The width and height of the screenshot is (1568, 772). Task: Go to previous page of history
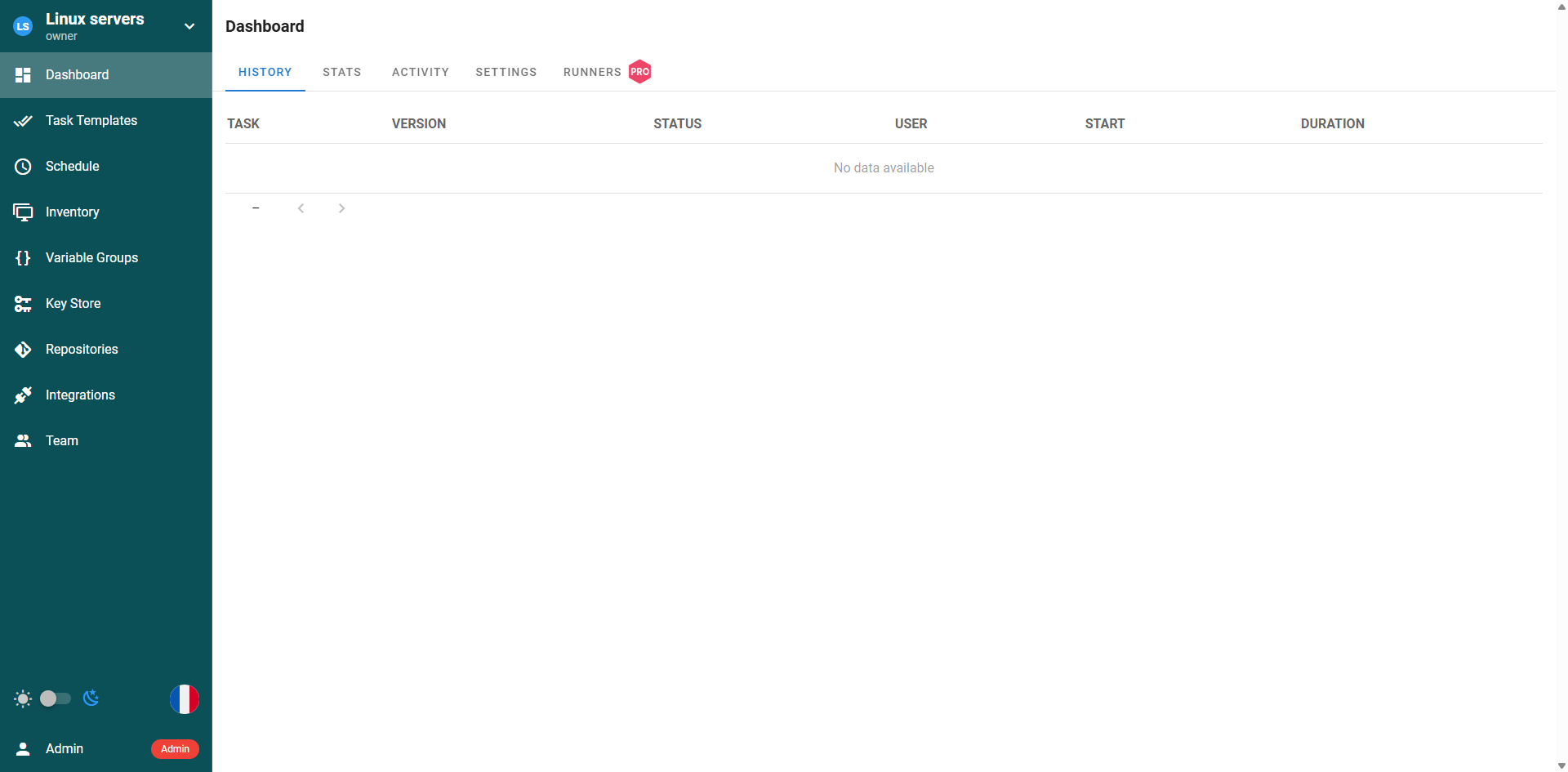[301, 208]
